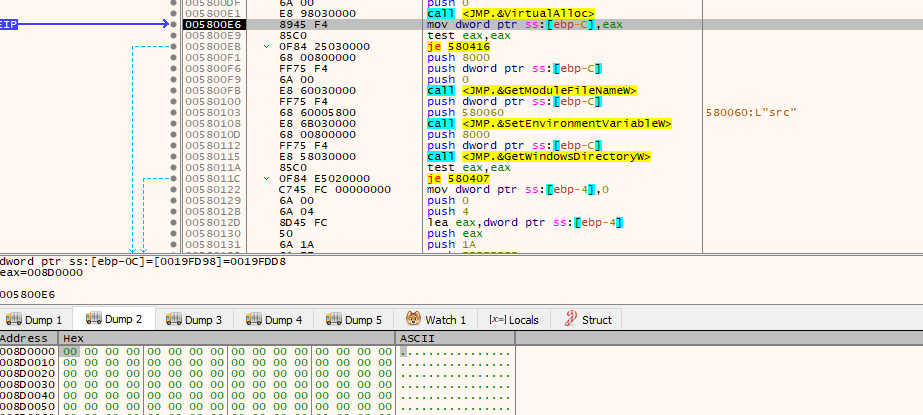Click the Hex column header
This screenshot has width=923, height=415.
227,338
